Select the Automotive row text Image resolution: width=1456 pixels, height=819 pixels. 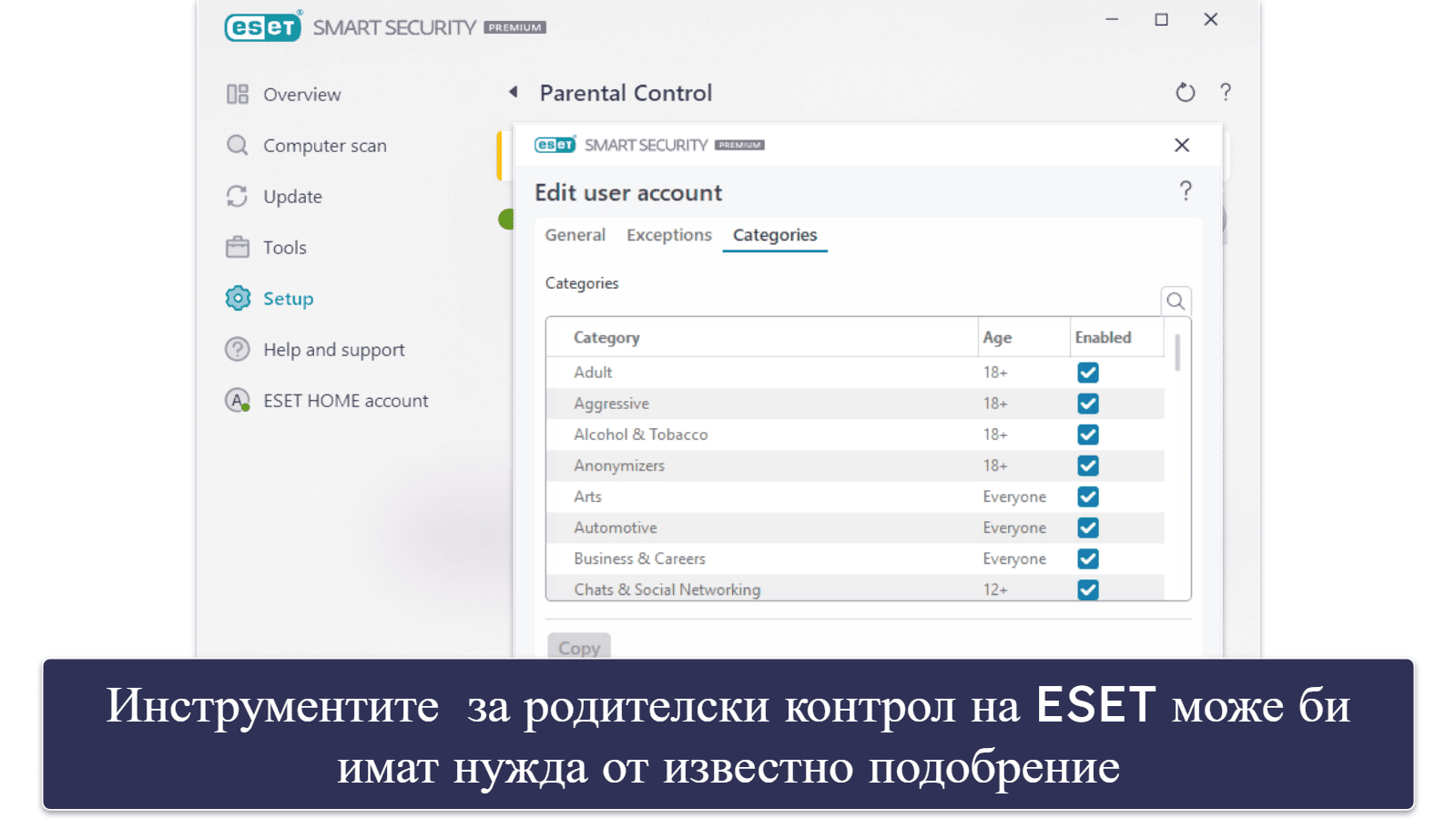pyautogui.click(x=616, y=527)
